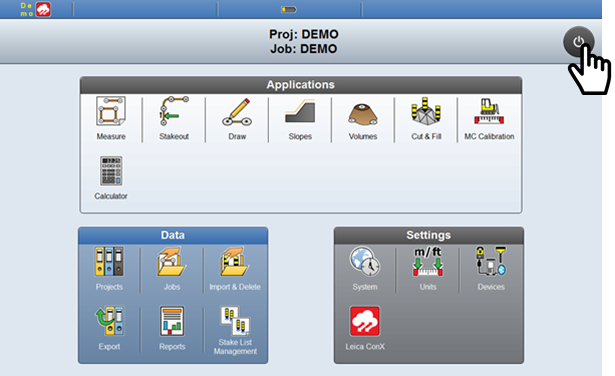The width and height of the screenshot is (615, 376).
Task: Launch the Stakeout application
Action: 174,118
